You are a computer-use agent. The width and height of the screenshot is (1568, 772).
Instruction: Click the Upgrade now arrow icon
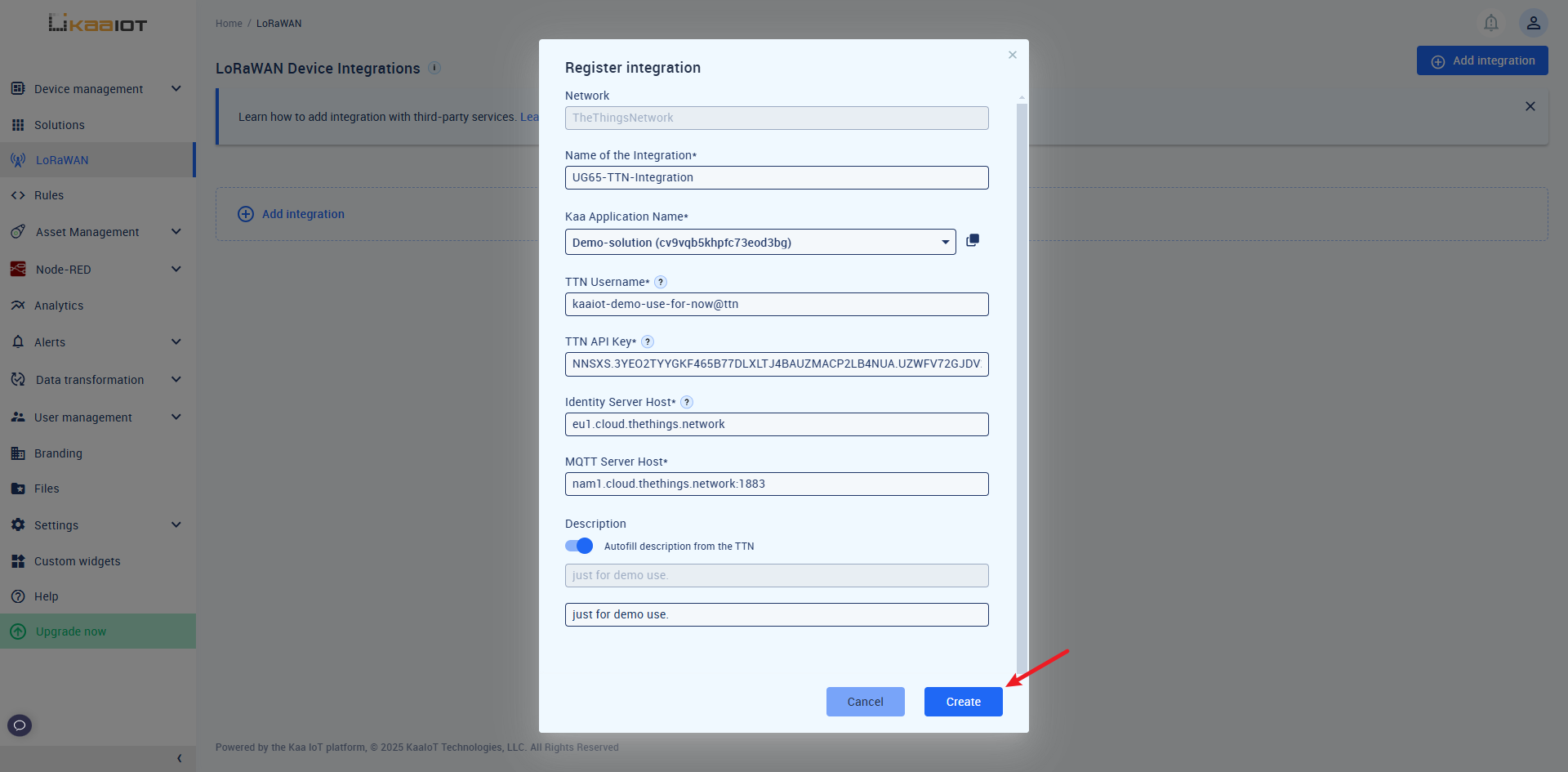[x=18, y=631]
